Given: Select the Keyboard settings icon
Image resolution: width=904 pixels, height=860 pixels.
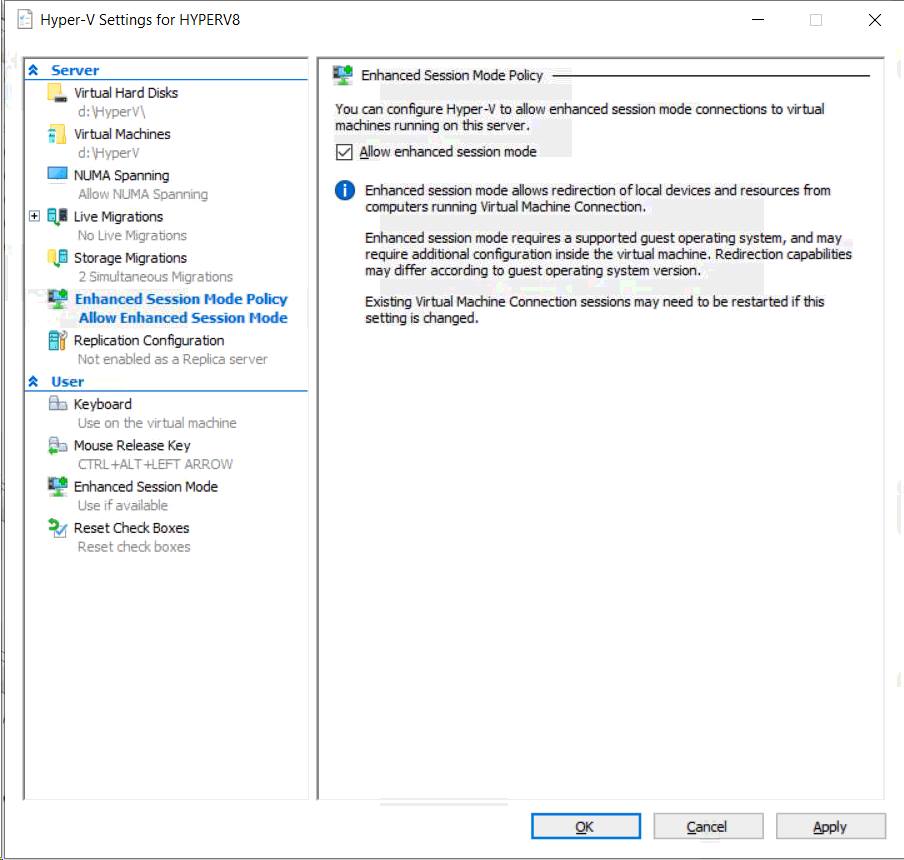Looking at the screenshot, I should (x=57, y=403).
